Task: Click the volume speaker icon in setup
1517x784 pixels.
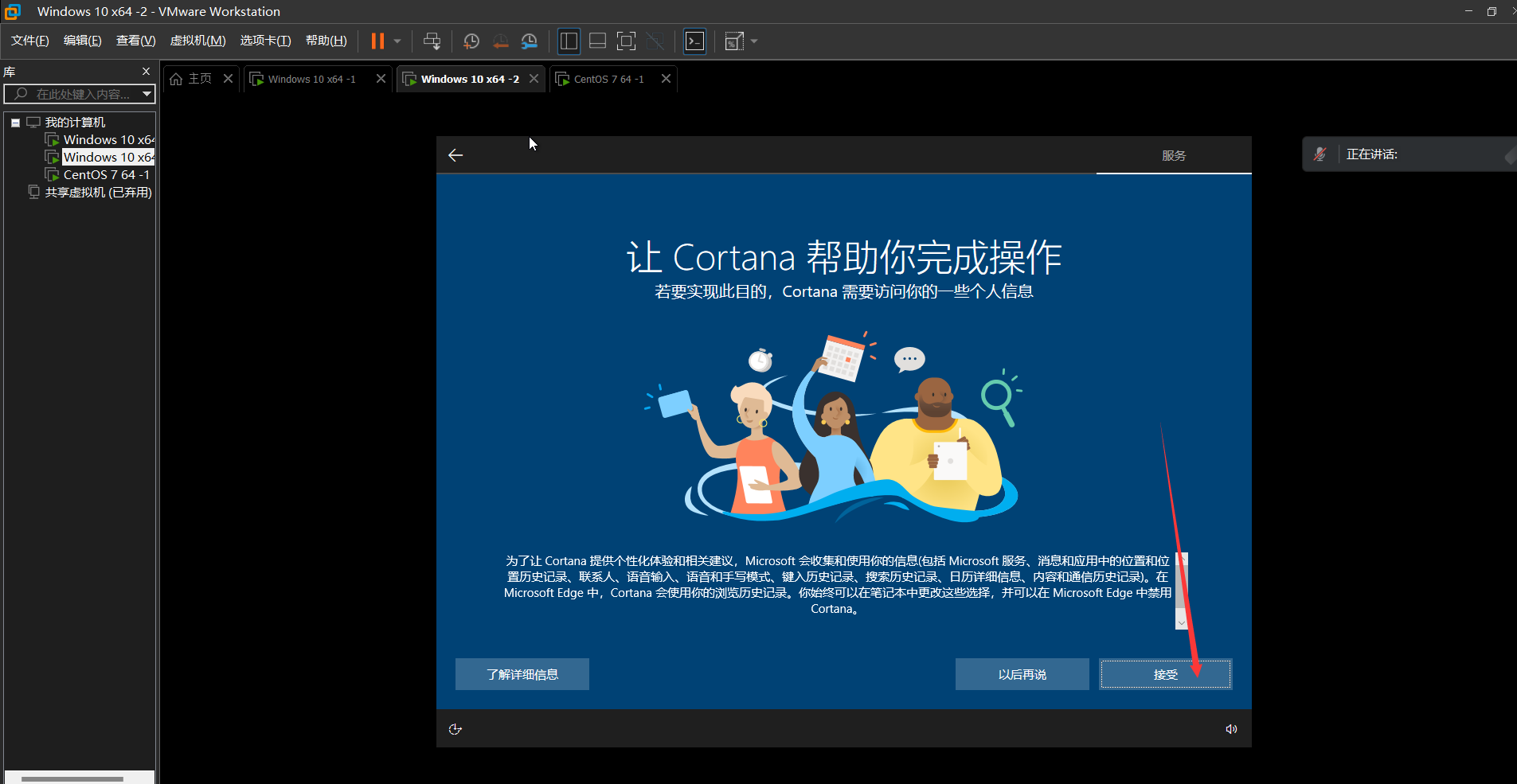Action: point(1231,729)
